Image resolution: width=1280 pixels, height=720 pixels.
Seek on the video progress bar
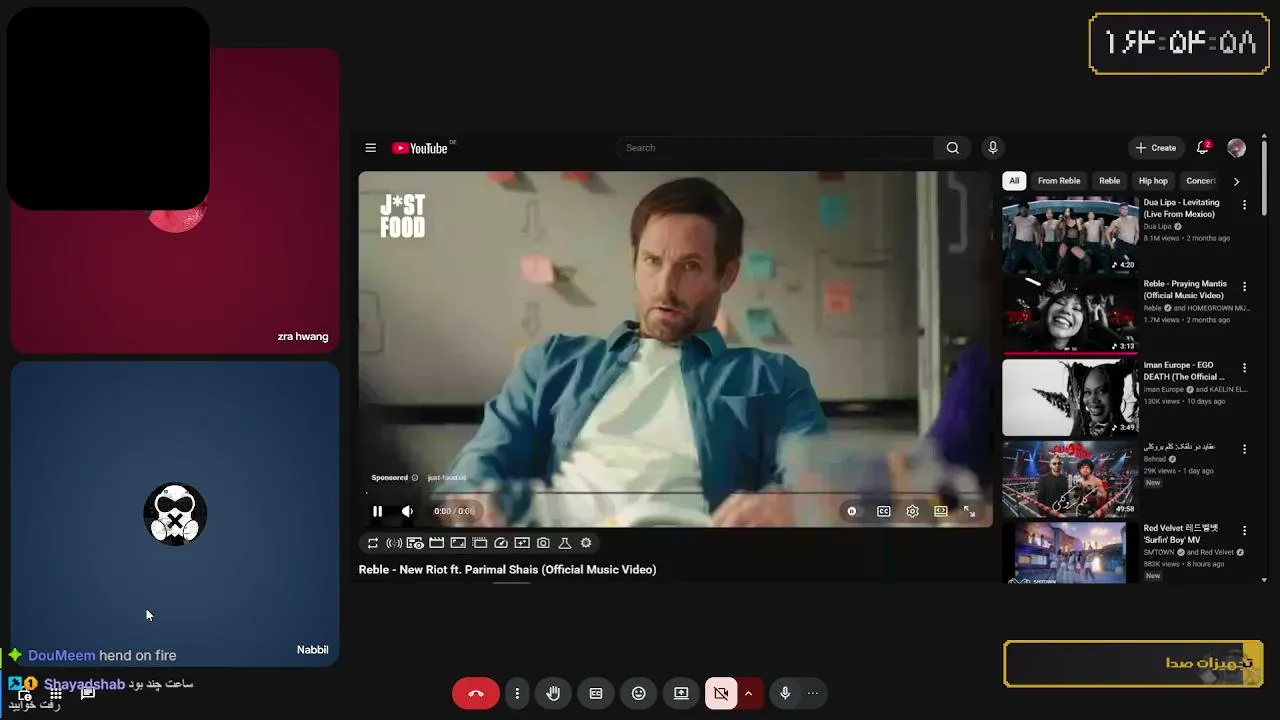tap(675, 493)
